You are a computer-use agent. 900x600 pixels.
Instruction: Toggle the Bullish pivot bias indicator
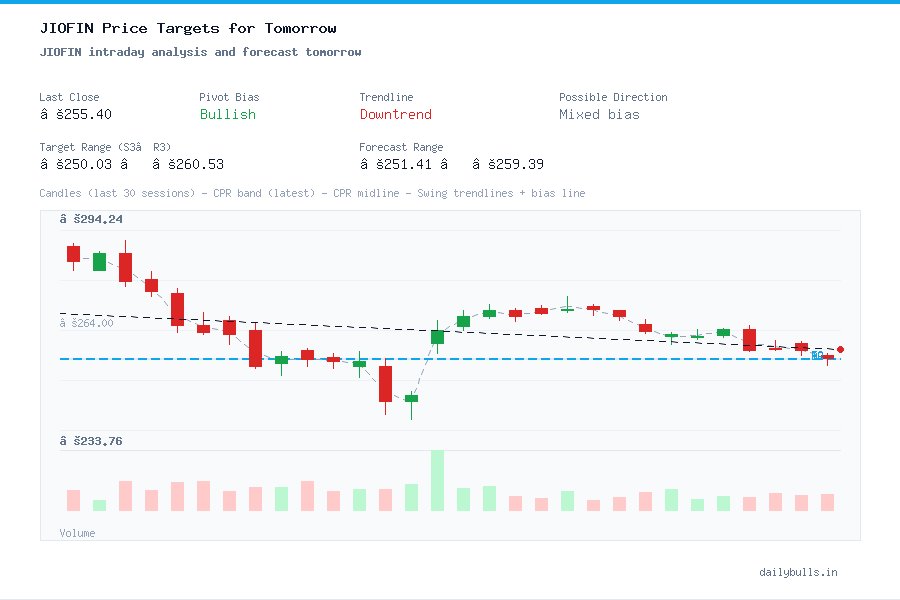click(x=227, y=115)
